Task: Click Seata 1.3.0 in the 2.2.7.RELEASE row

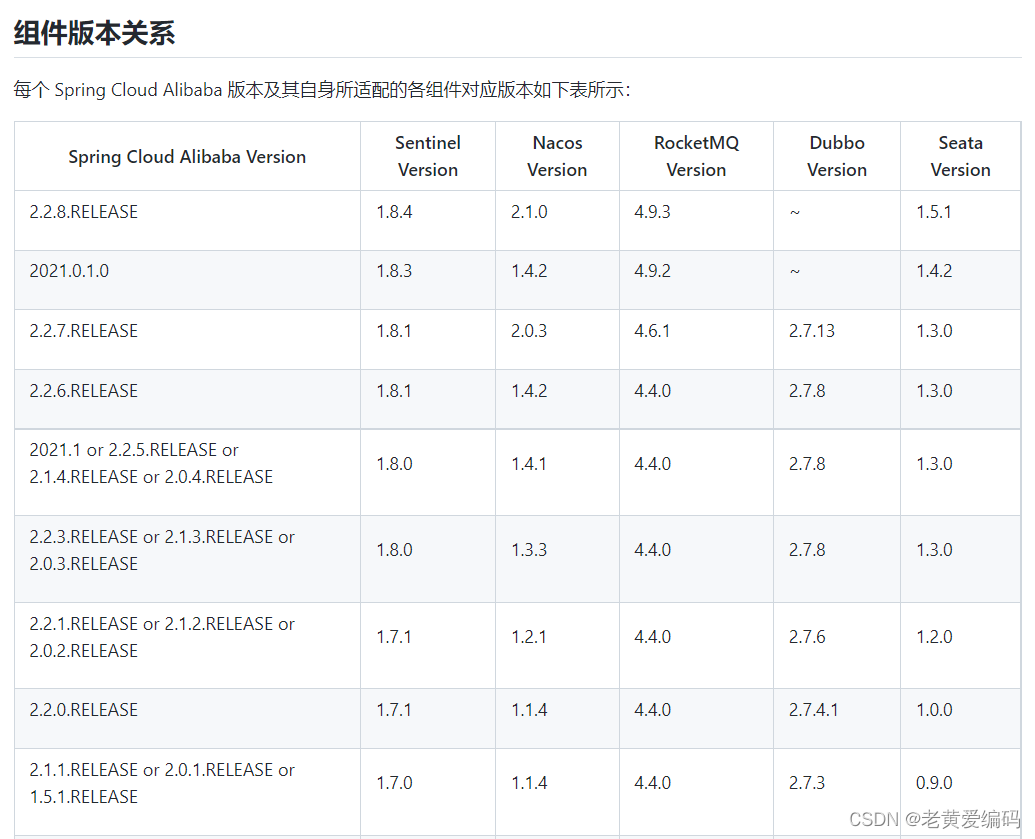Action: point(934,331)
